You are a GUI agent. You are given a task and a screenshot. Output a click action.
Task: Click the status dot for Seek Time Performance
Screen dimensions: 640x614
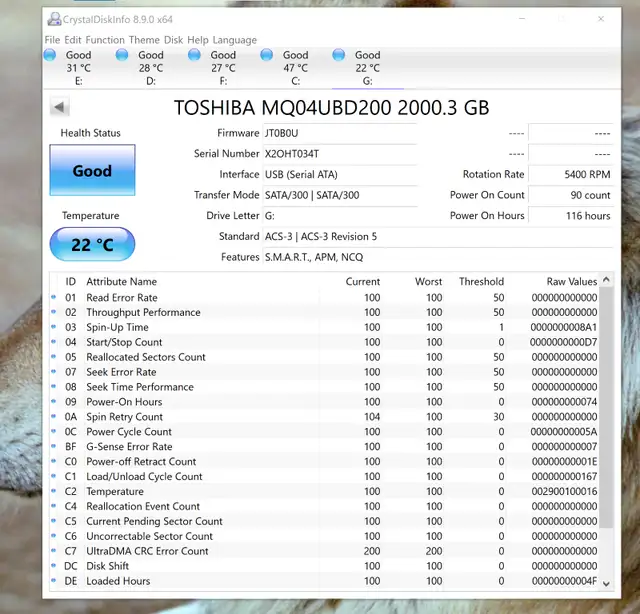(x=53, y=386)
